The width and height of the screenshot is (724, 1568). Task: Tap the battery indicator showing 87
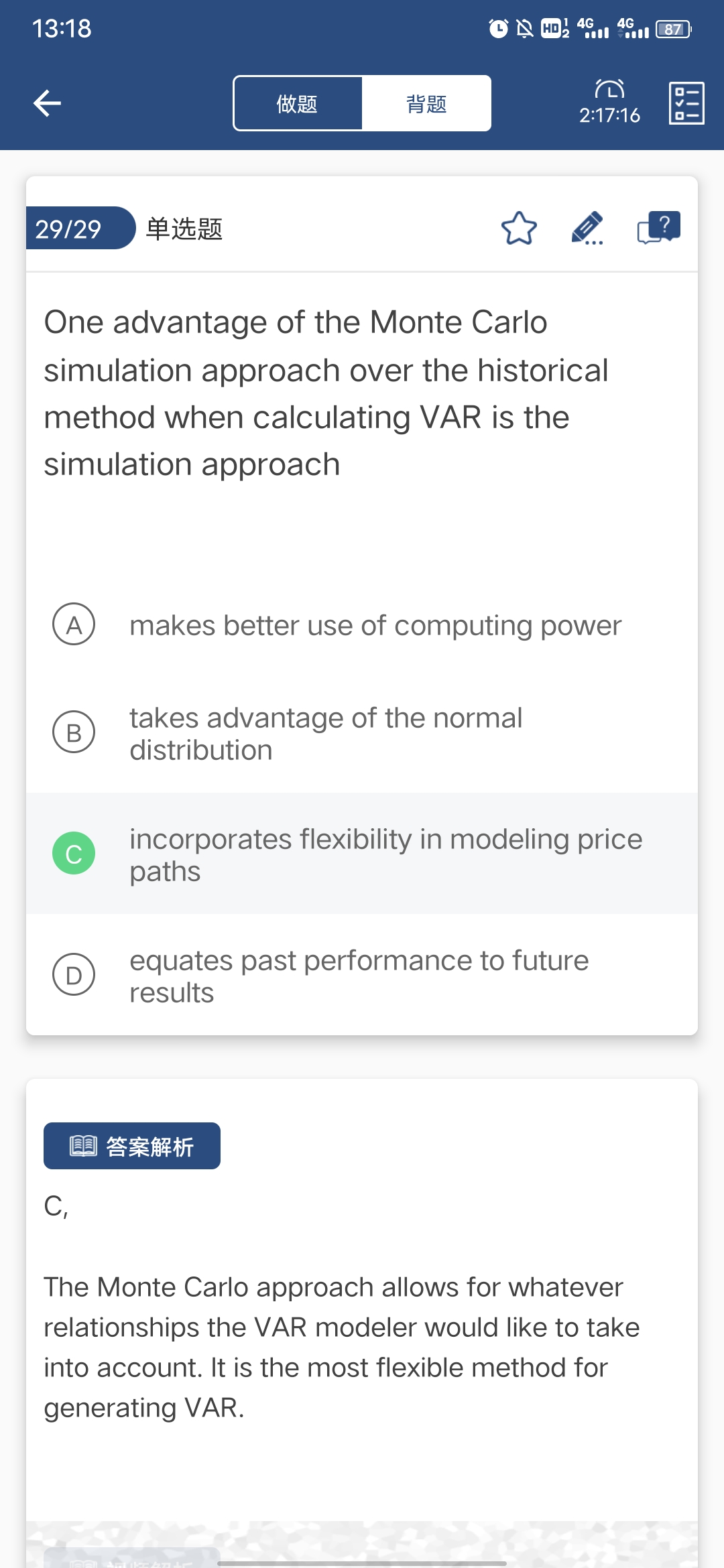pos(673,29)
